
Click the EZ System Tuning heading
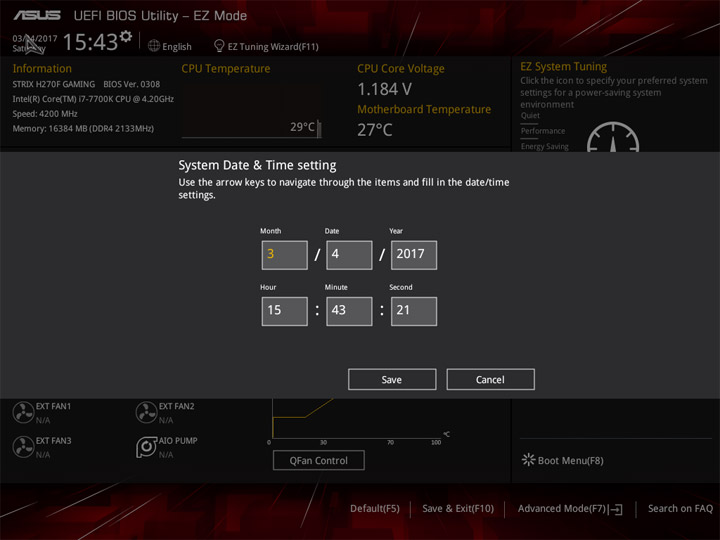[563, 67]
